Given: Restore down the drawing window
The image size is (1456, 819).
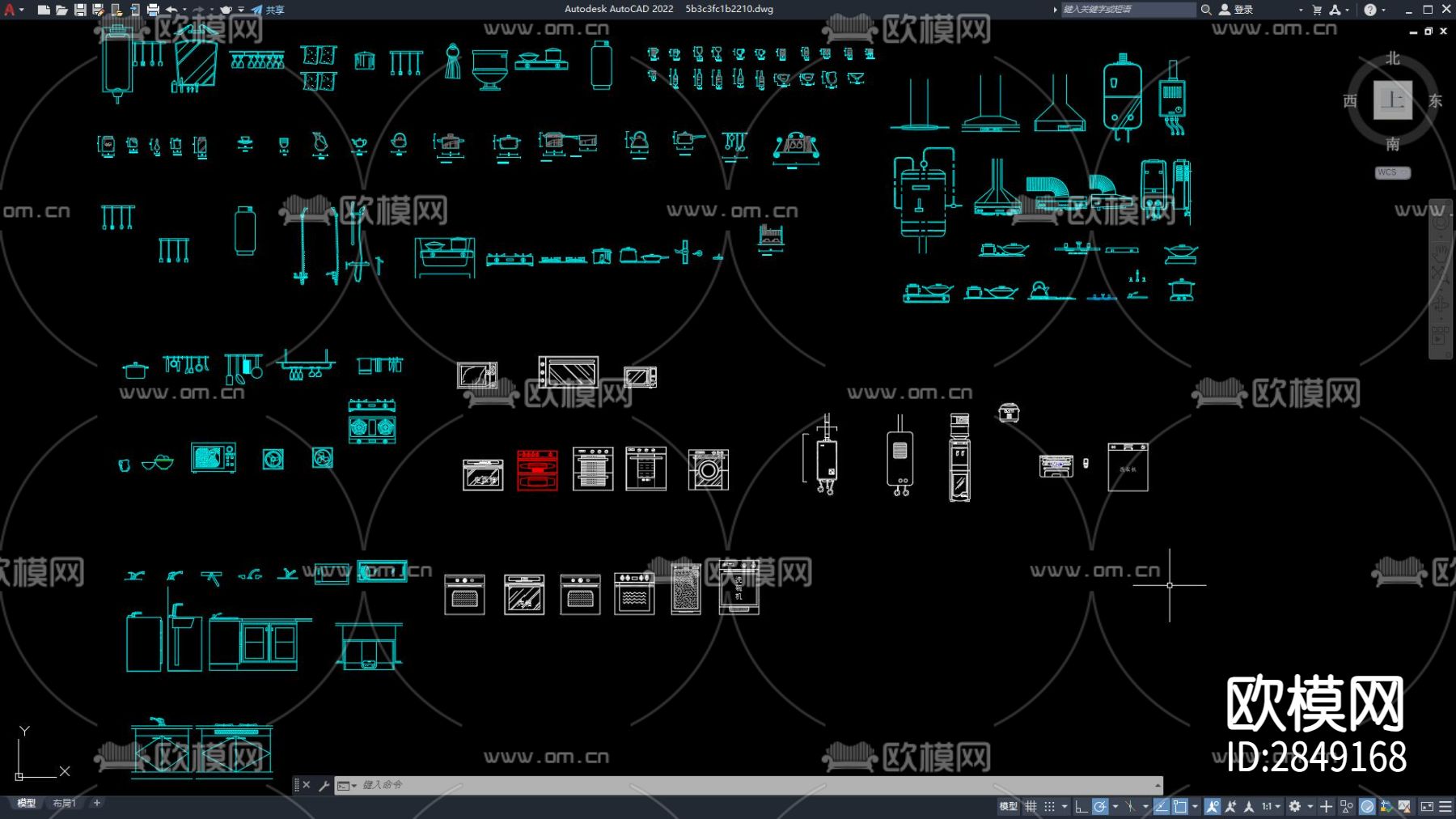Looking at the screenshot, I should tap(1428, 32).
